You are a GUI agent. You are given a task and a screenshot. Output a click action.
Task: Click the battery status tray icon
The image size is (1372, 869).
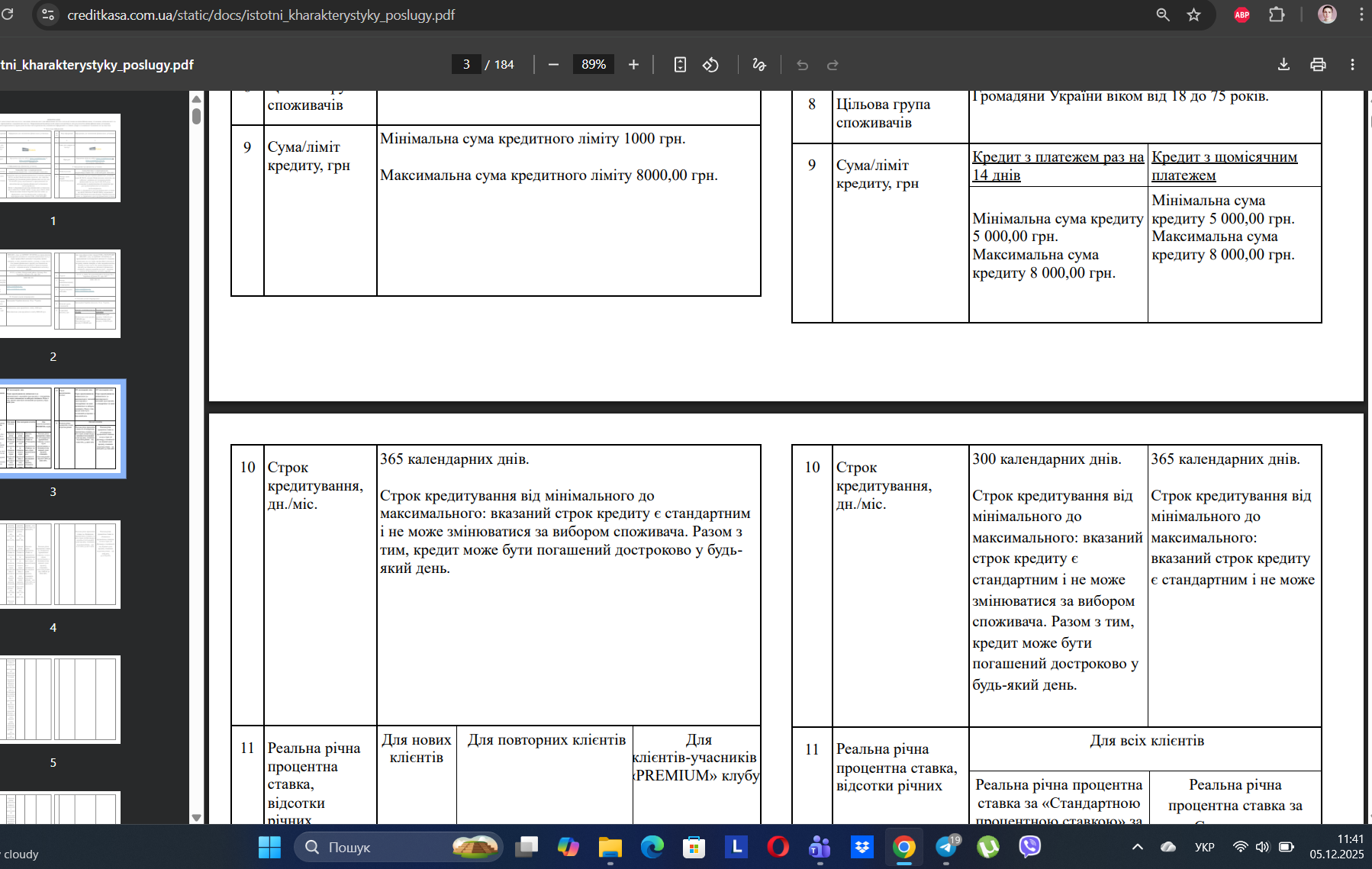pos(1287,847)
